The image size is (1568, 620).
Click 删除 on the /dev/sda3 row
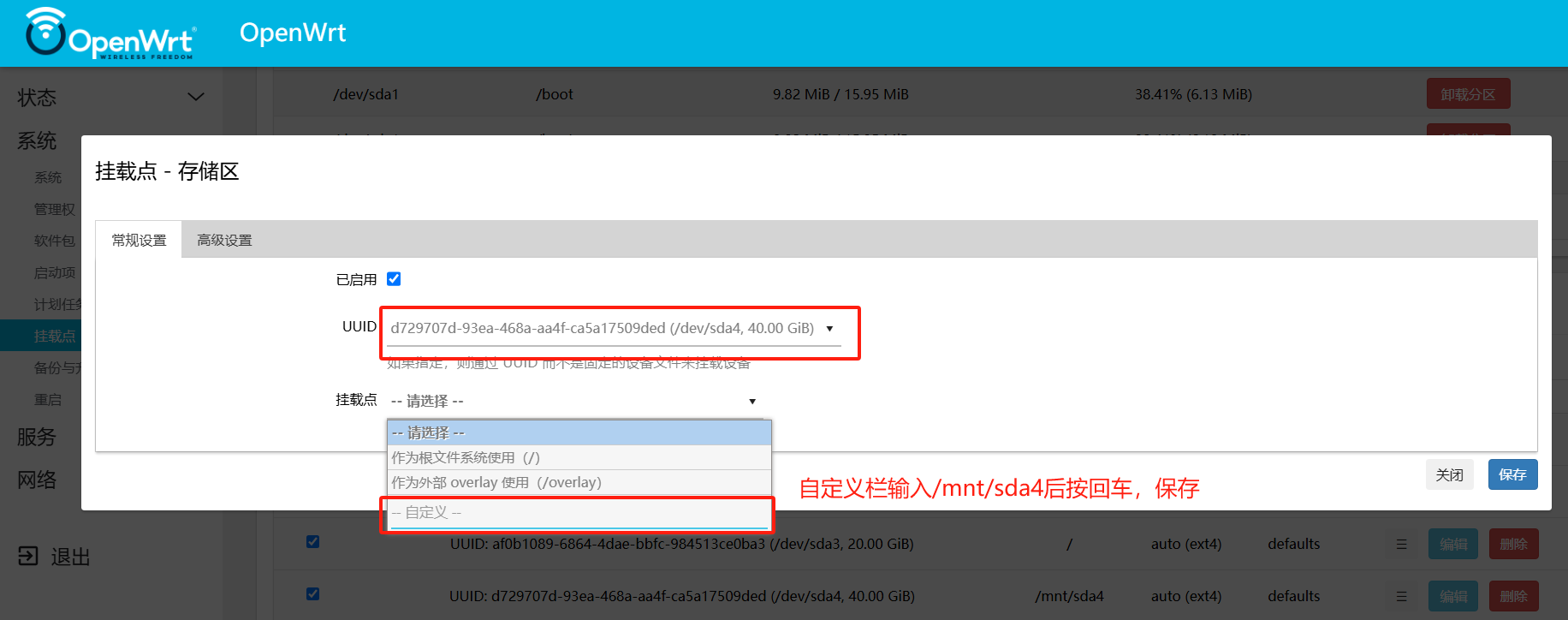[x=1513, y=544]
